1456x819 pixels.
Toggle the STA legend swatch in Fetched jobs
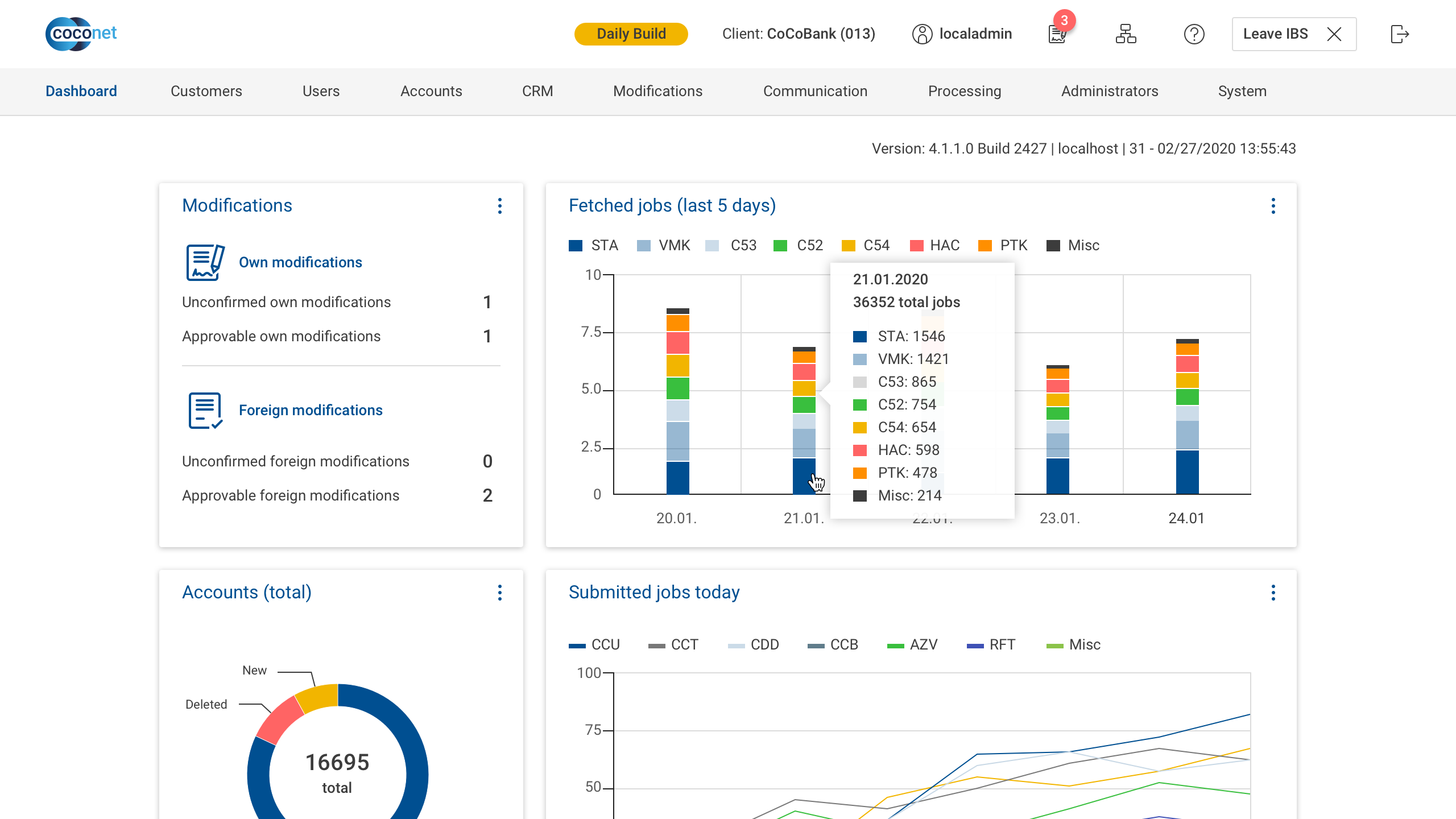click(576, 246)
